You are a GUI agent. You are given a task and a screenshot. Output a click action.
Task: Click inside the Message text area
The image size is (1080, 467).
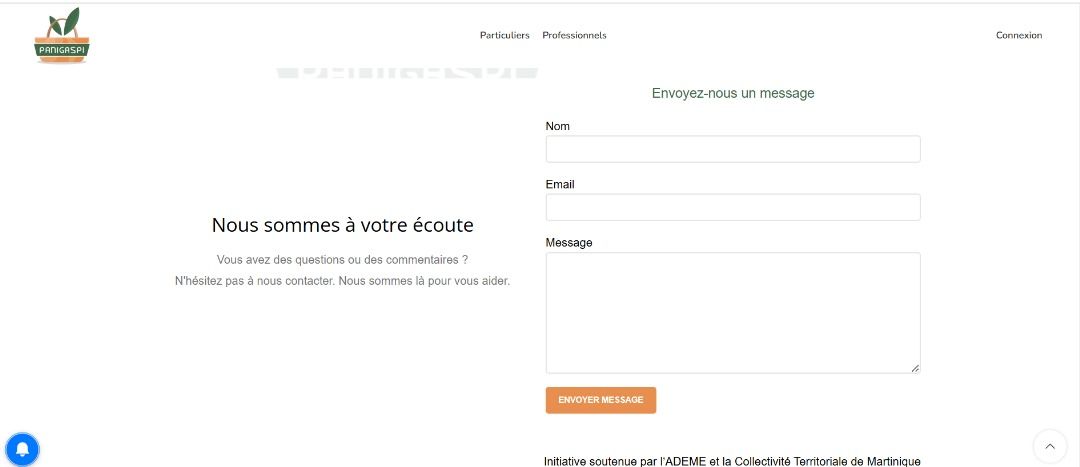(x=733, y=313)
